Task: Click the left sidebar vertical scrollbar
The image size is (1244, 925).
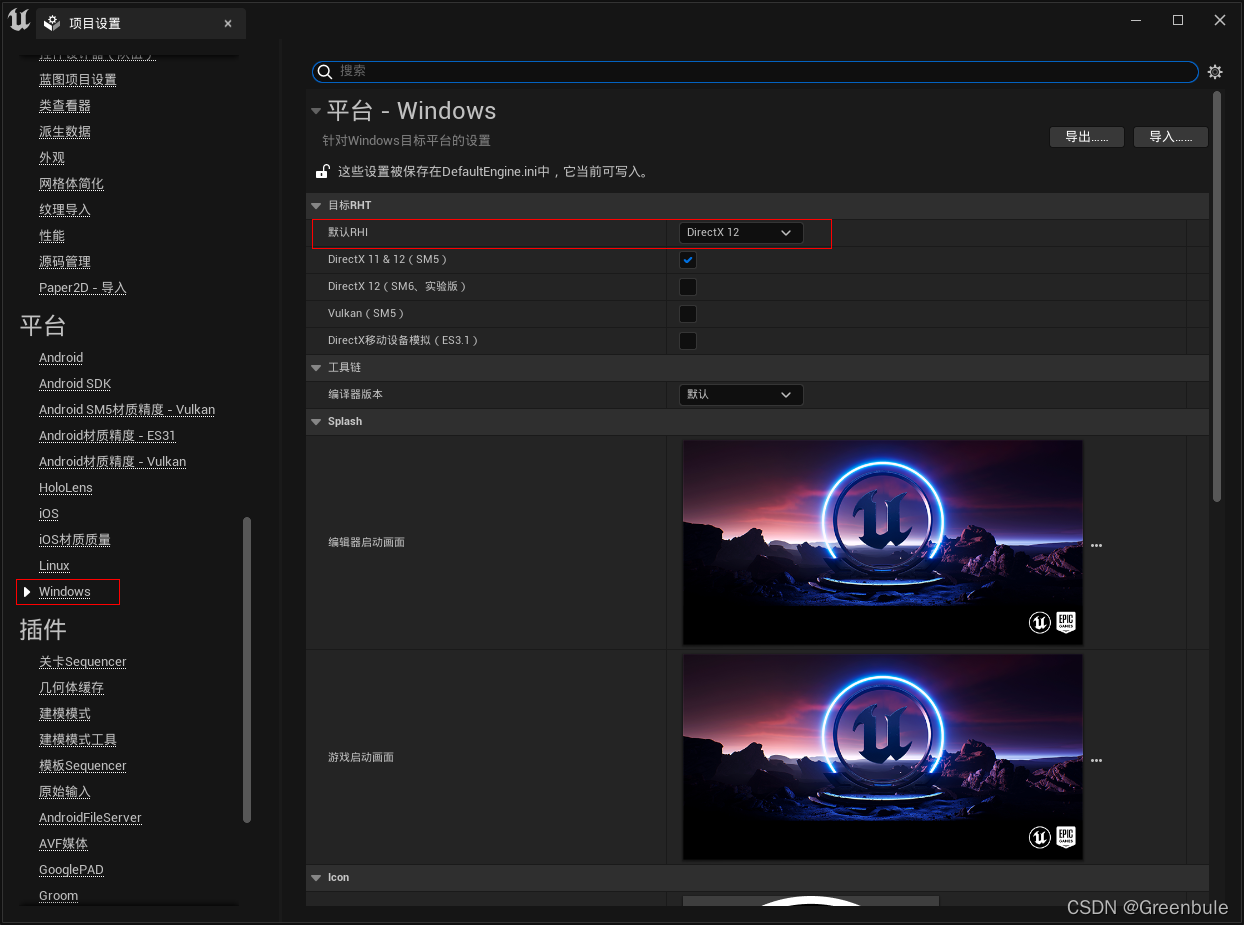Action: coord(247,670)
